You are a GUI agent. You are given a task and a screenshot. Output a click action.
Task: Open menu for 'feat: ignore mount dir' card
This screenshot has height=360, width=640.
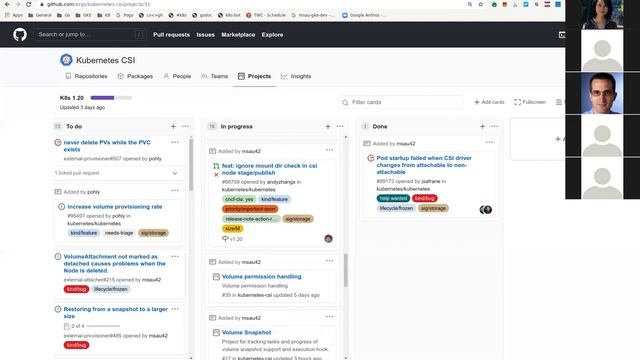329,150
